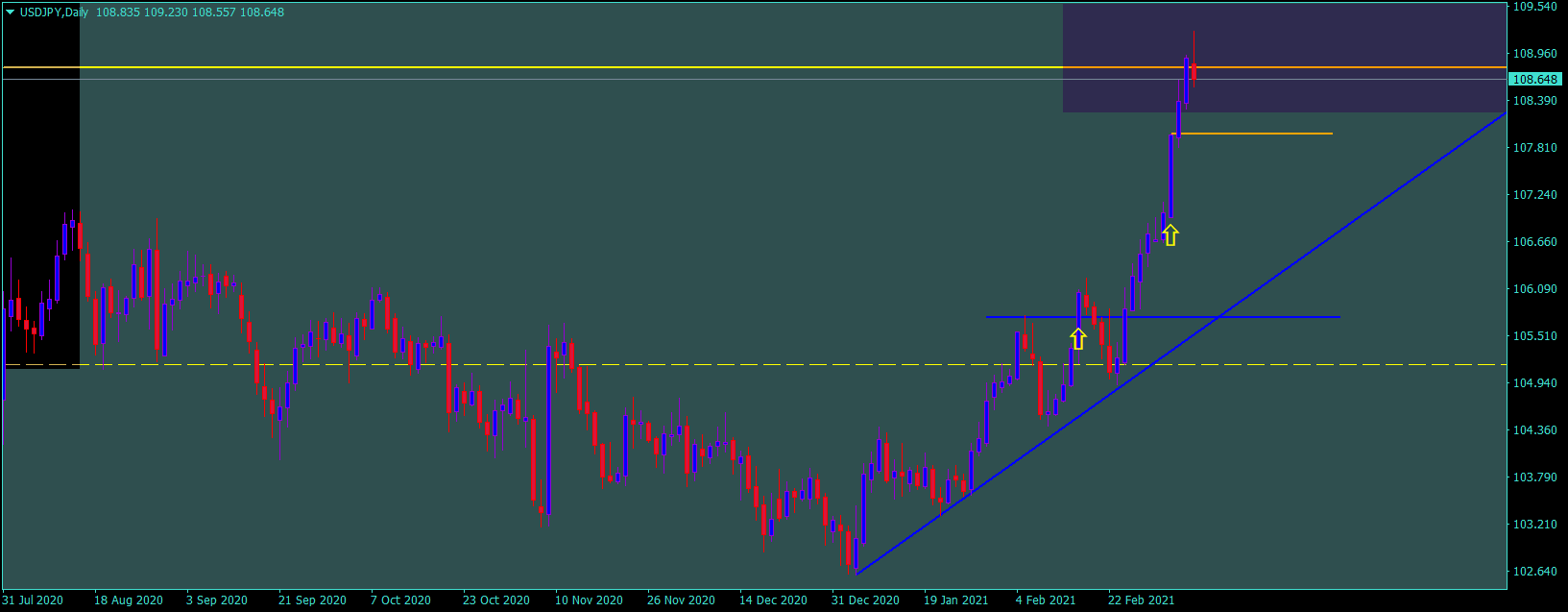
Task: Click price scale label 106.090
Action: click(x=1535, y=289)
